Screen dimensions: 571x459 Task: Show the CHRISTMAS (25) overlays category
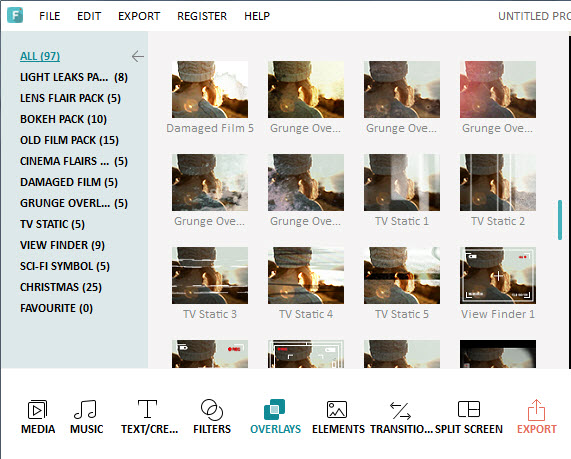(x=61, y=287)
